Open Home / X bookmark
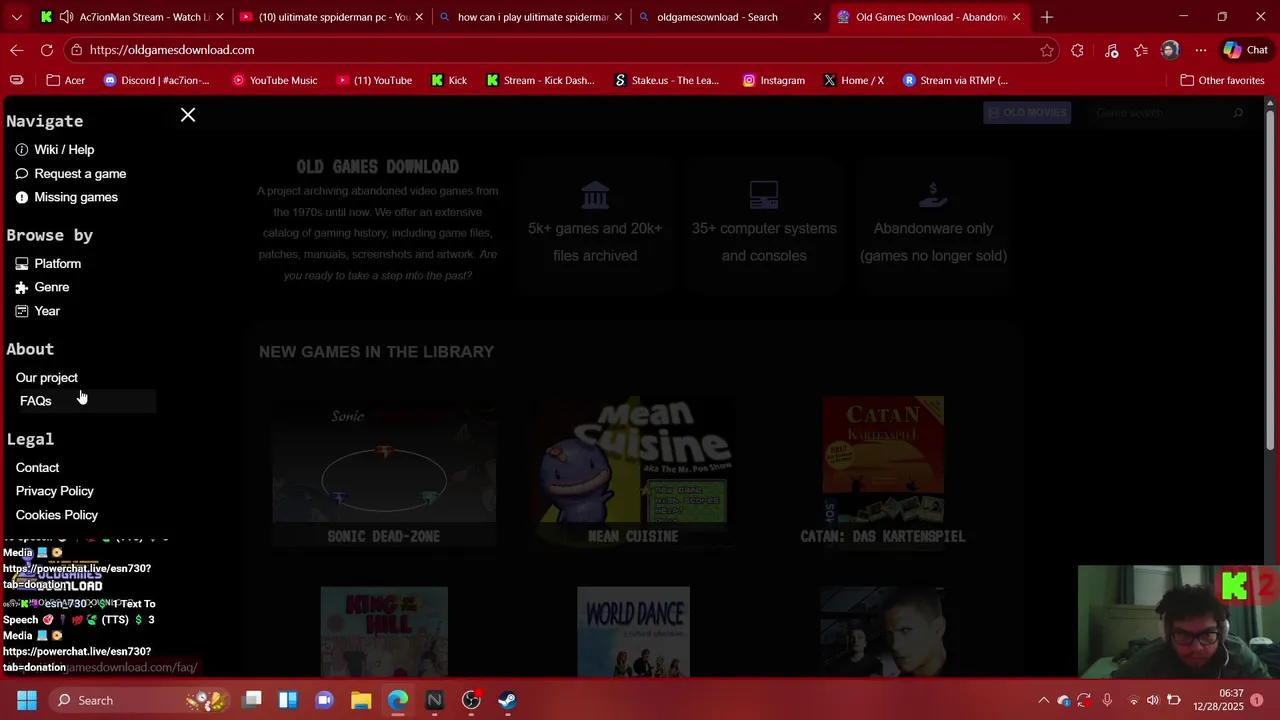This screenshot has width=1280, height=720. 853,80
